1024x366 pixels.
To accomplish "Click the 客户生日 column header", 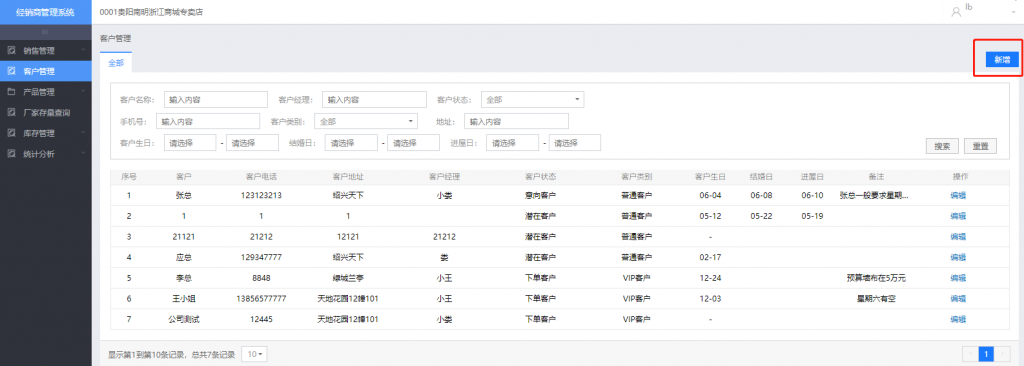I will point(711,177).
